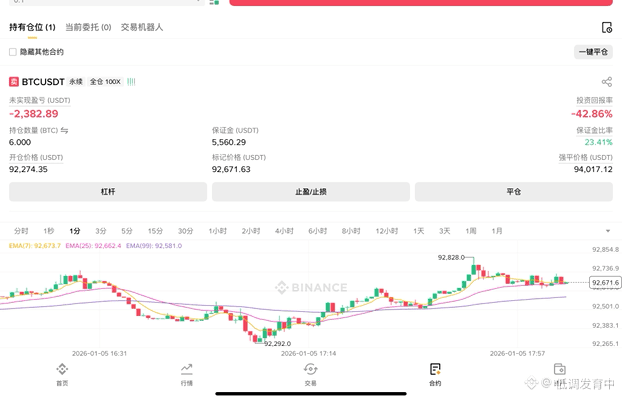Screen dimensions: 622x400
Task: Select the 8小时 chart interval
Action: [x=351, y=231]
